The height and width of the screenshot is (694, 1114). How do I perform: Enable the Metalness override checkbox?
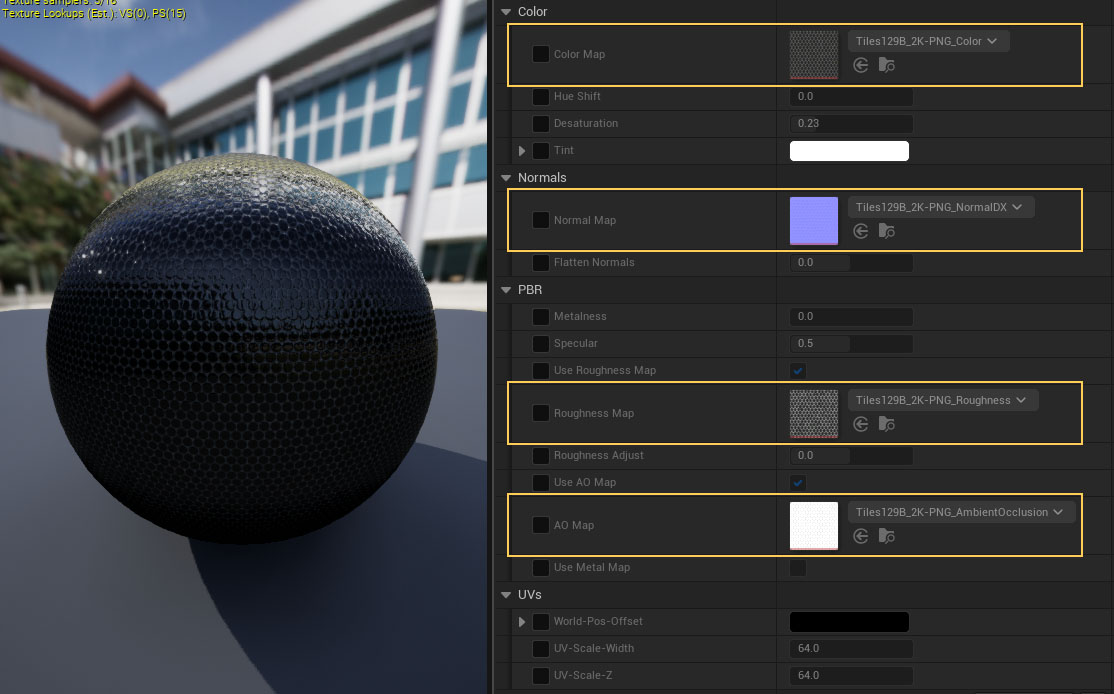point(541,317)
